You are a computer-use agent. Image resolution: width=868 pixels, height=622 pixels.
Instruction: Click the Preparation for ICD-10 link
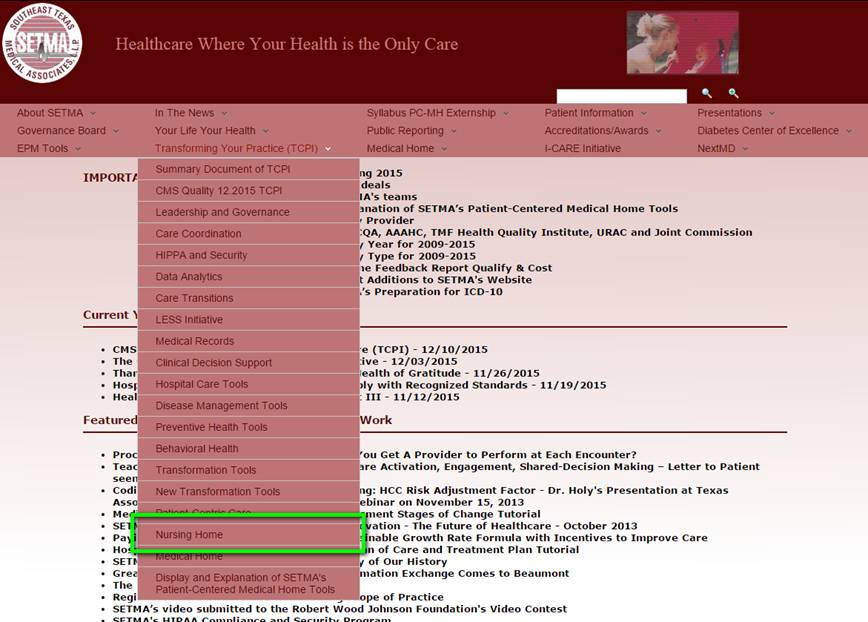pyautogui.click(x=431, y=292)
